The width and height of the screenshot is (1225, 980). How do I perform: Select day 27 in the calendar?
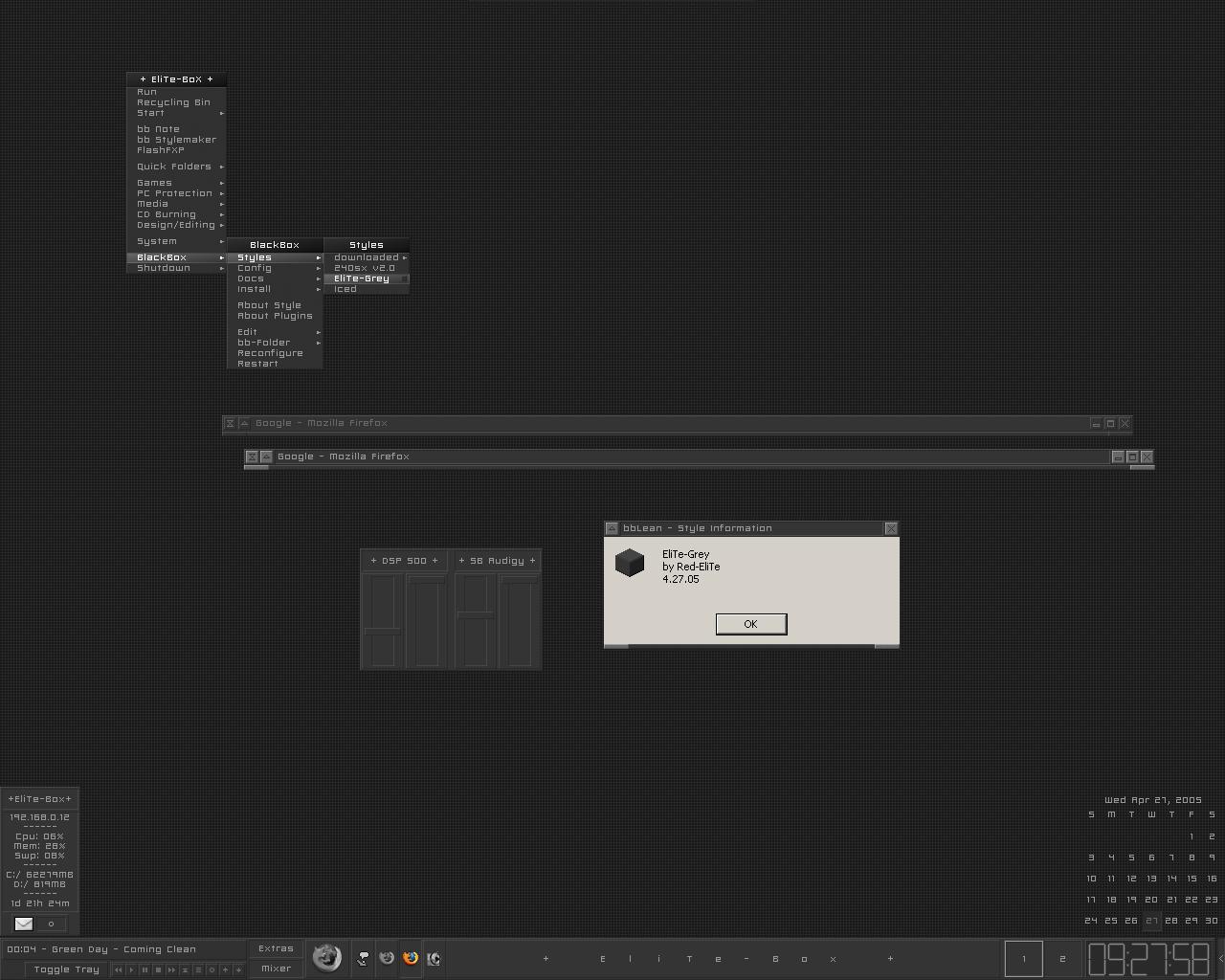[1151, 921]
